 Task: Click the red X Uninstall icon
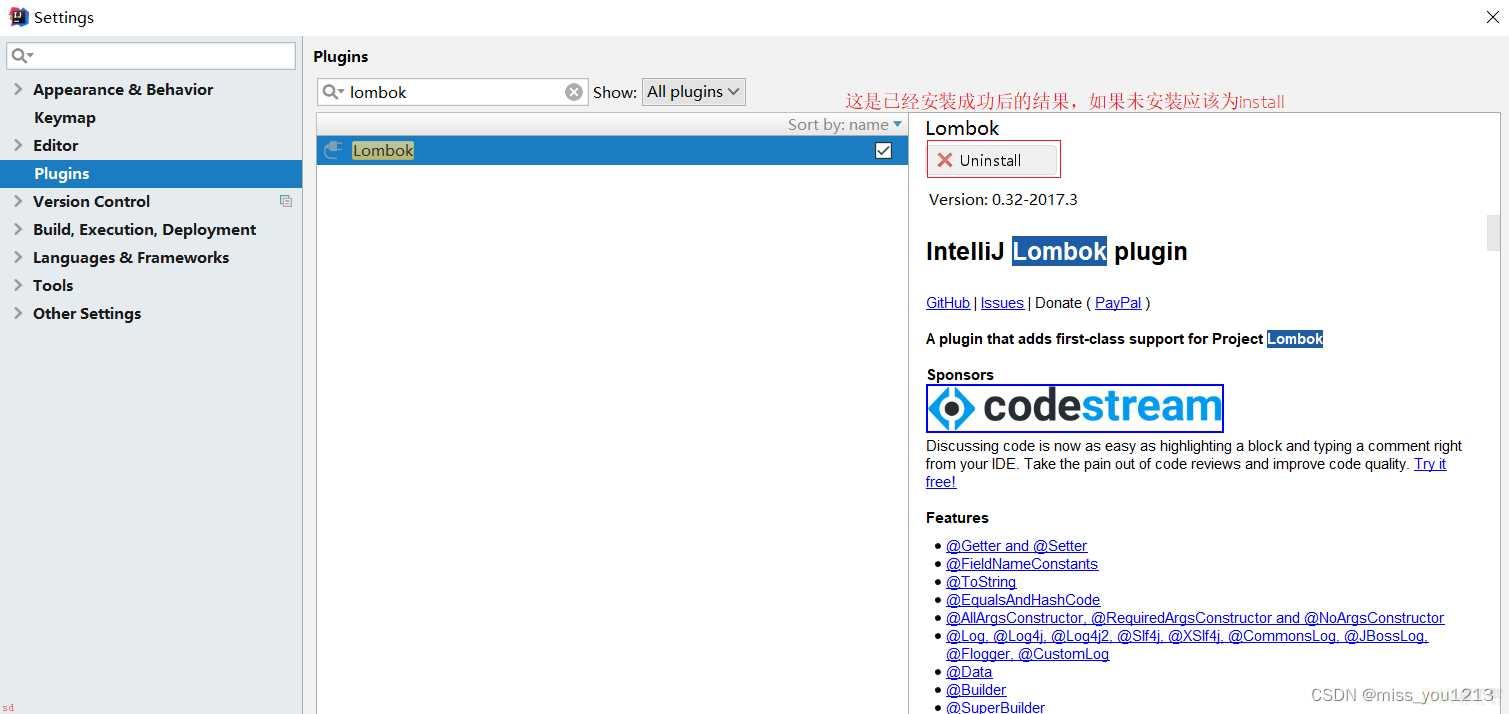[x=945, y=160]
